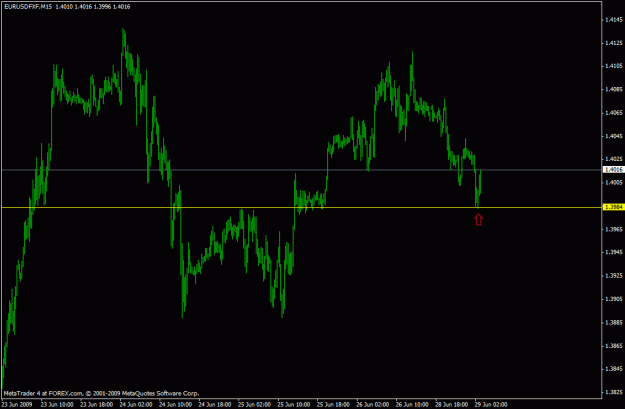Click the 25 Jun 02:00 time label
Viewport: 625px width, 409px height.
click(254, 405)
